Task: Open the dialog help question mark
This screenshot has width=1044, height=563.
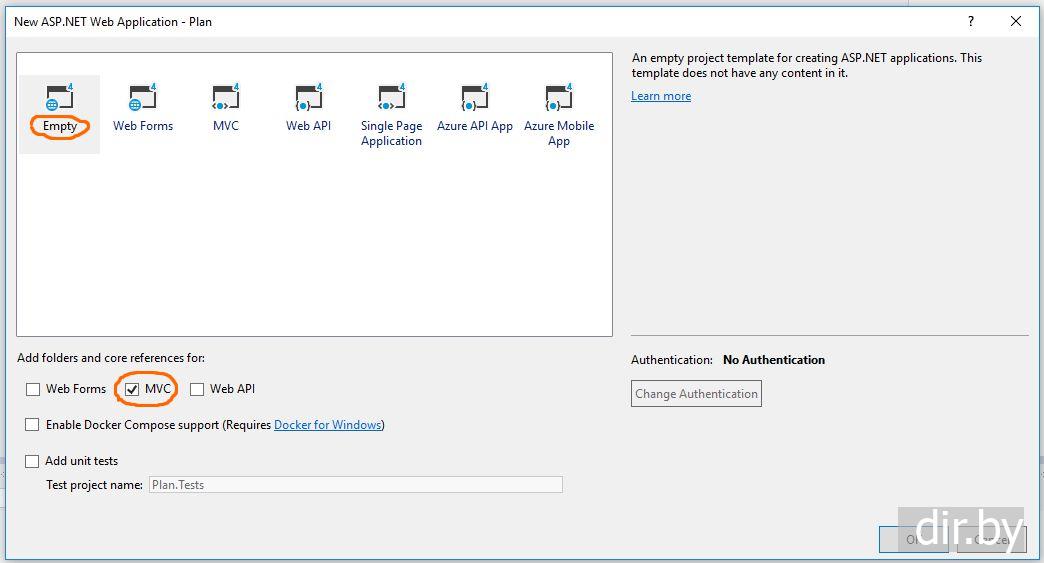Action: pyautogui.click(x=971, y=21)
